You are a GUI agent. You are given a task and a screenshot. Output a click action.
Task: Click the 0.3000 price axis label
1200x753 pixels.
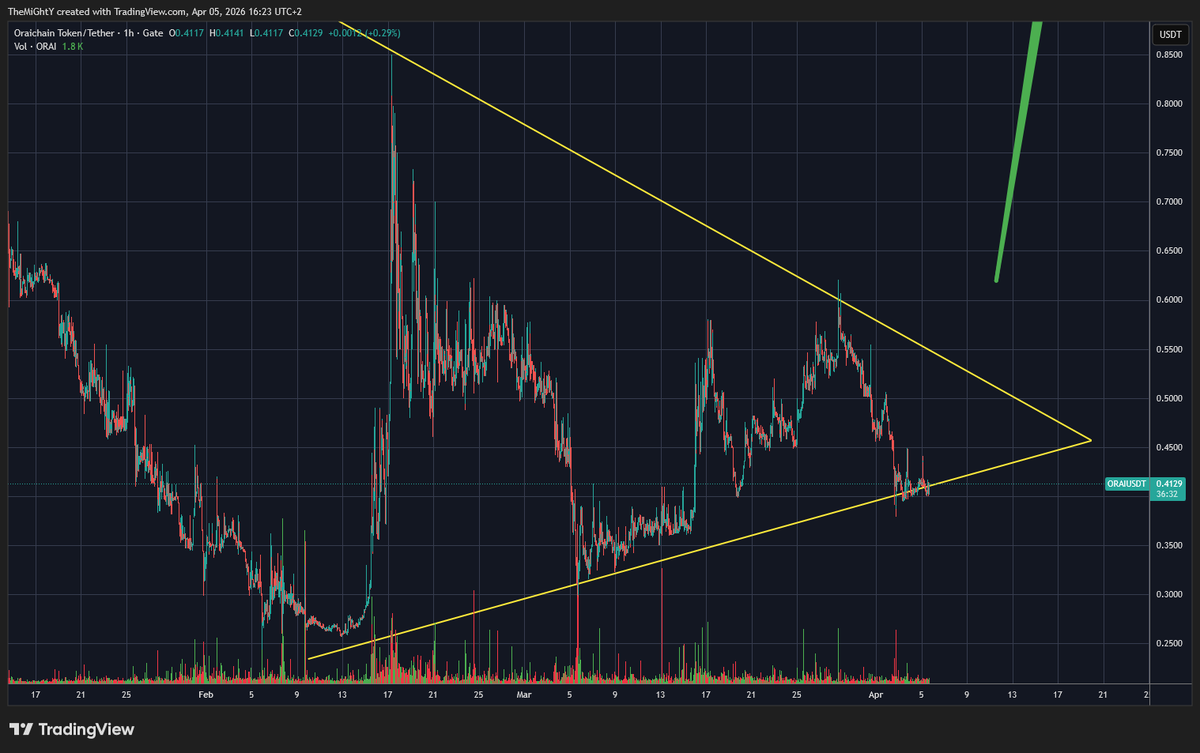click(1170, 595)
